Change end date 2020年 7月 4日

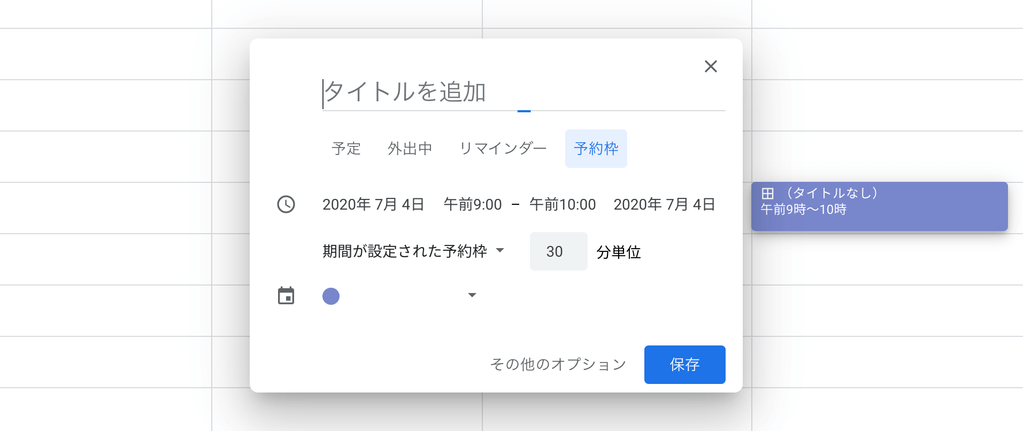click(664, 205)
